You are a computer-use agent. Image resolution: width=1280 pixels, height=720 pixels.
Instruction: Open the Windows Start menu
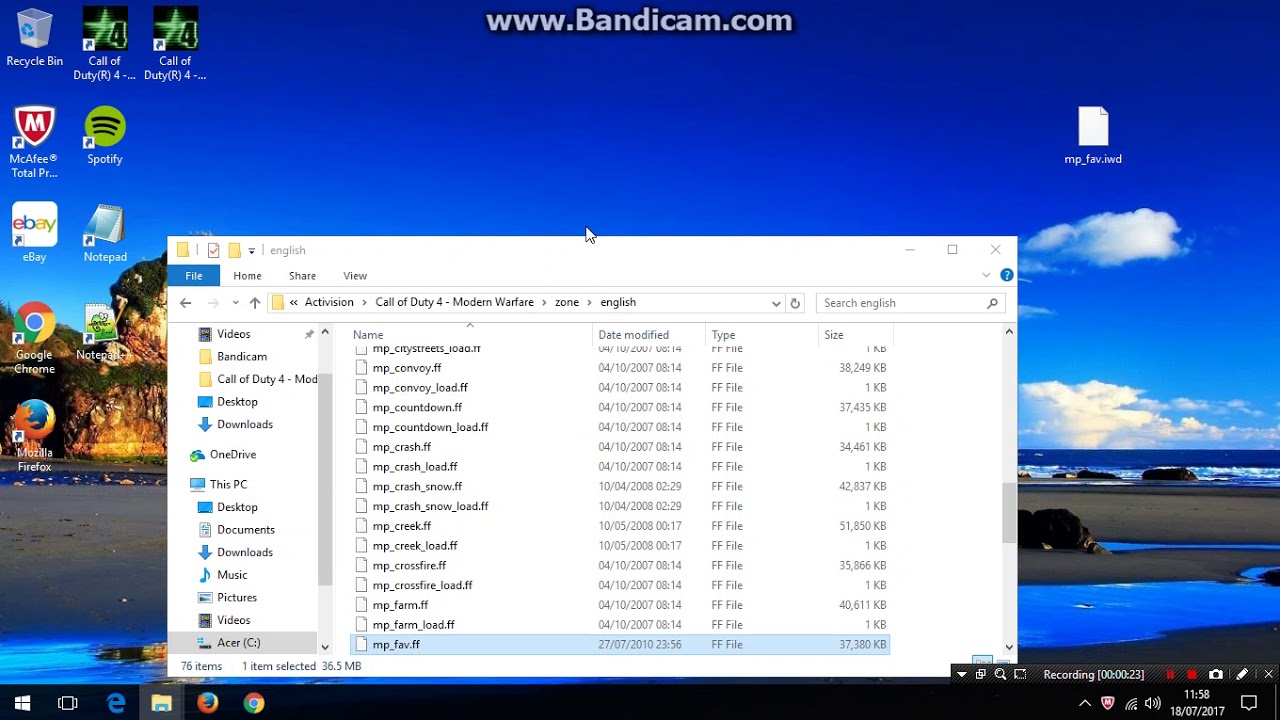[x=22, y=703]
